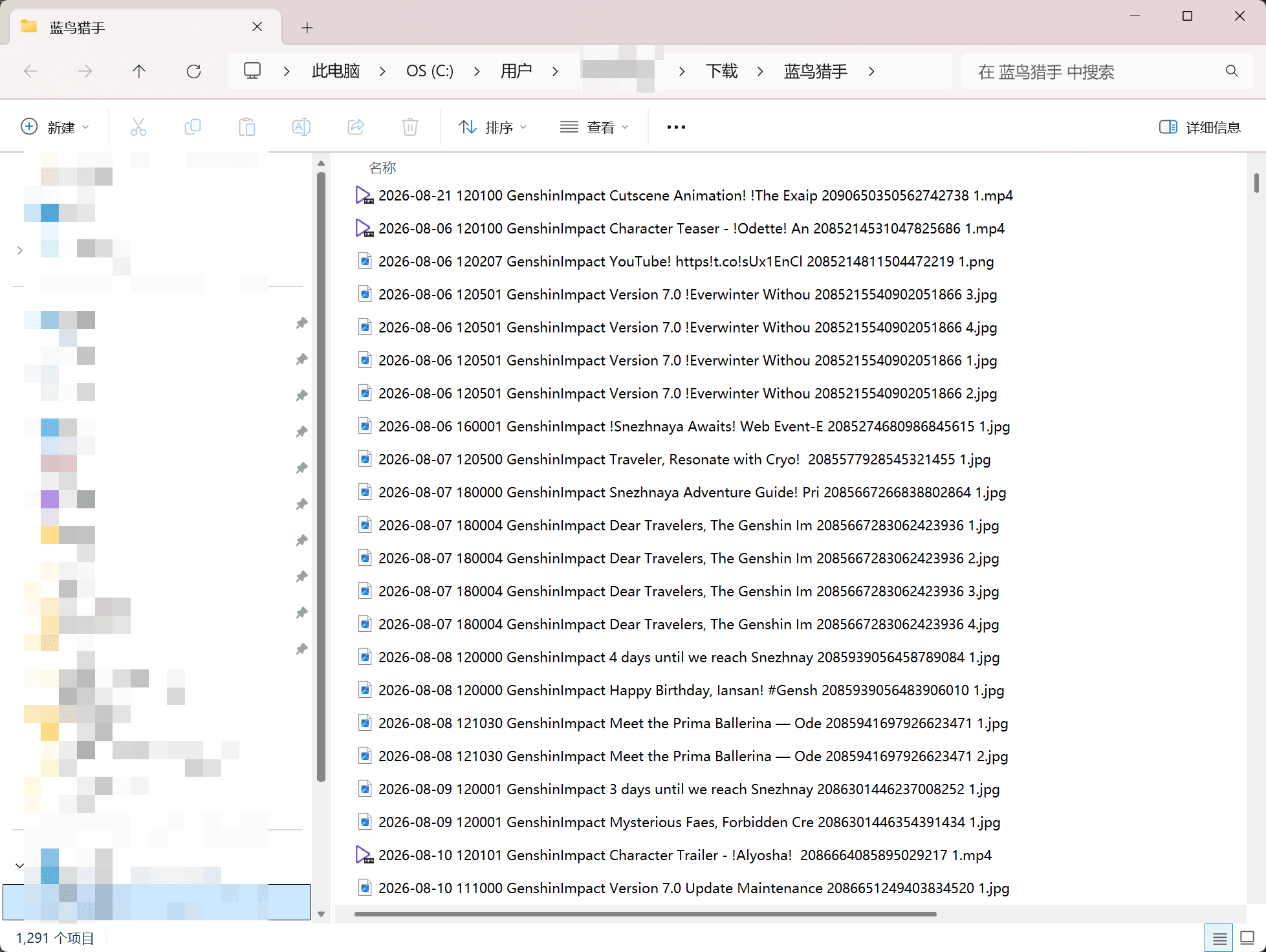Click the Cut scissors icon
Image resolution: width=1266 pixels, height=952 pixels.
tap(138, 127)
